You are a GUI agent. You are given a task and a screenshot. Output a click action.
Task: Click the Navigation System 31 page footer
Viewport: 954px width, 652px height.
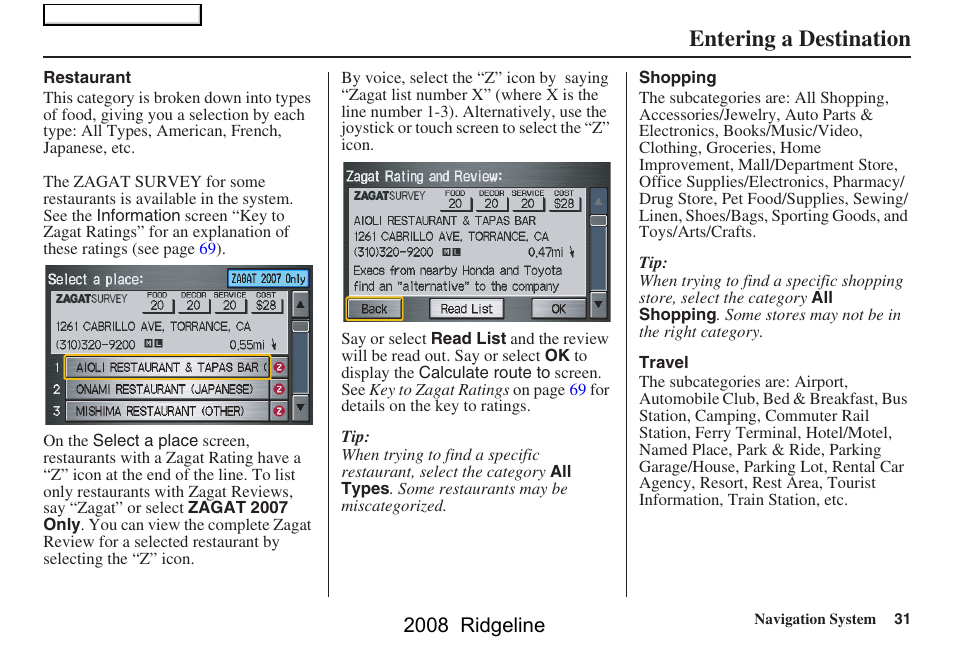click(832, 619)
